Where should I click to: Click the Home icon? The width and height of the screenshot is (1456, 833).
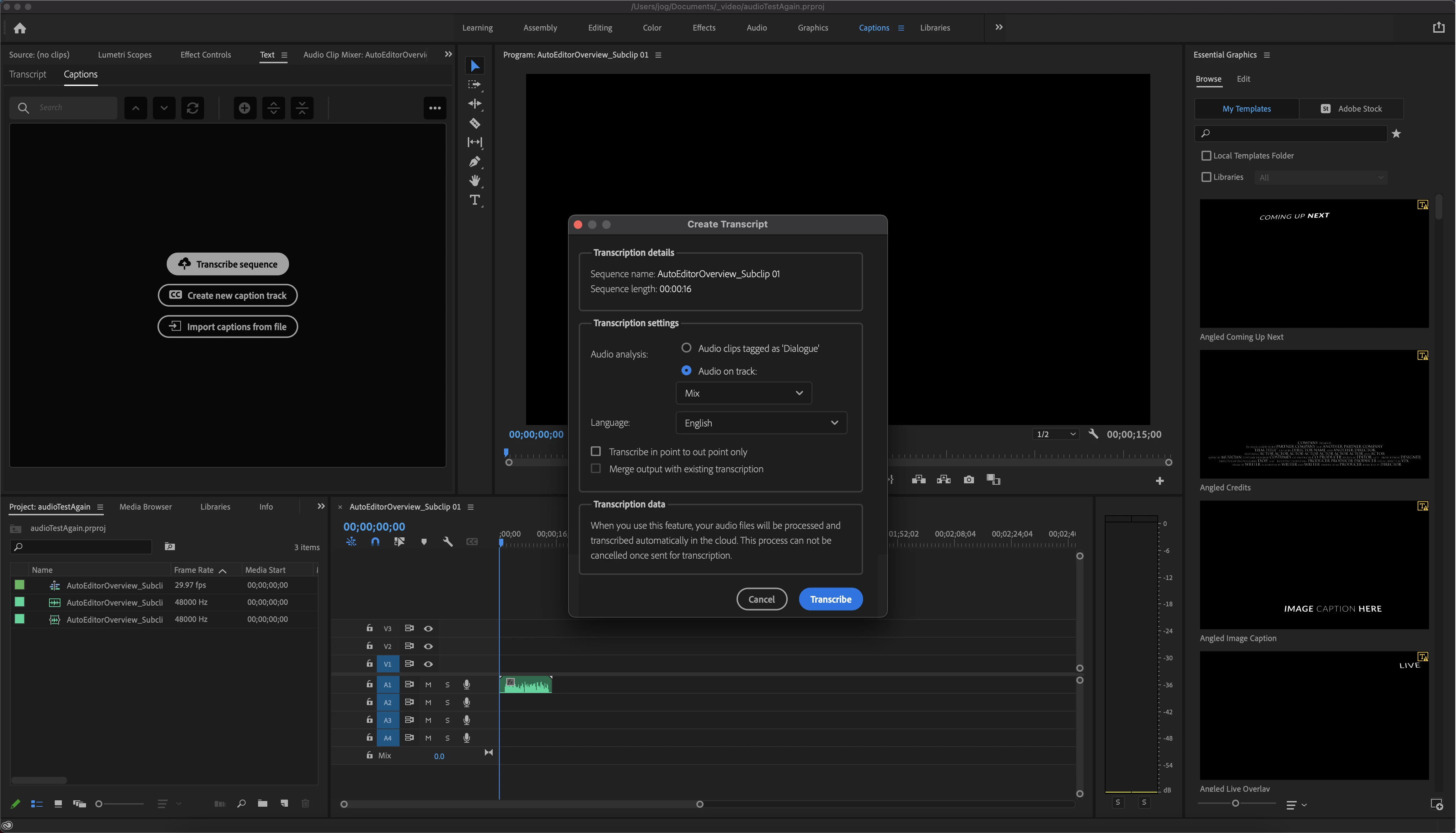tap(20, 28)
